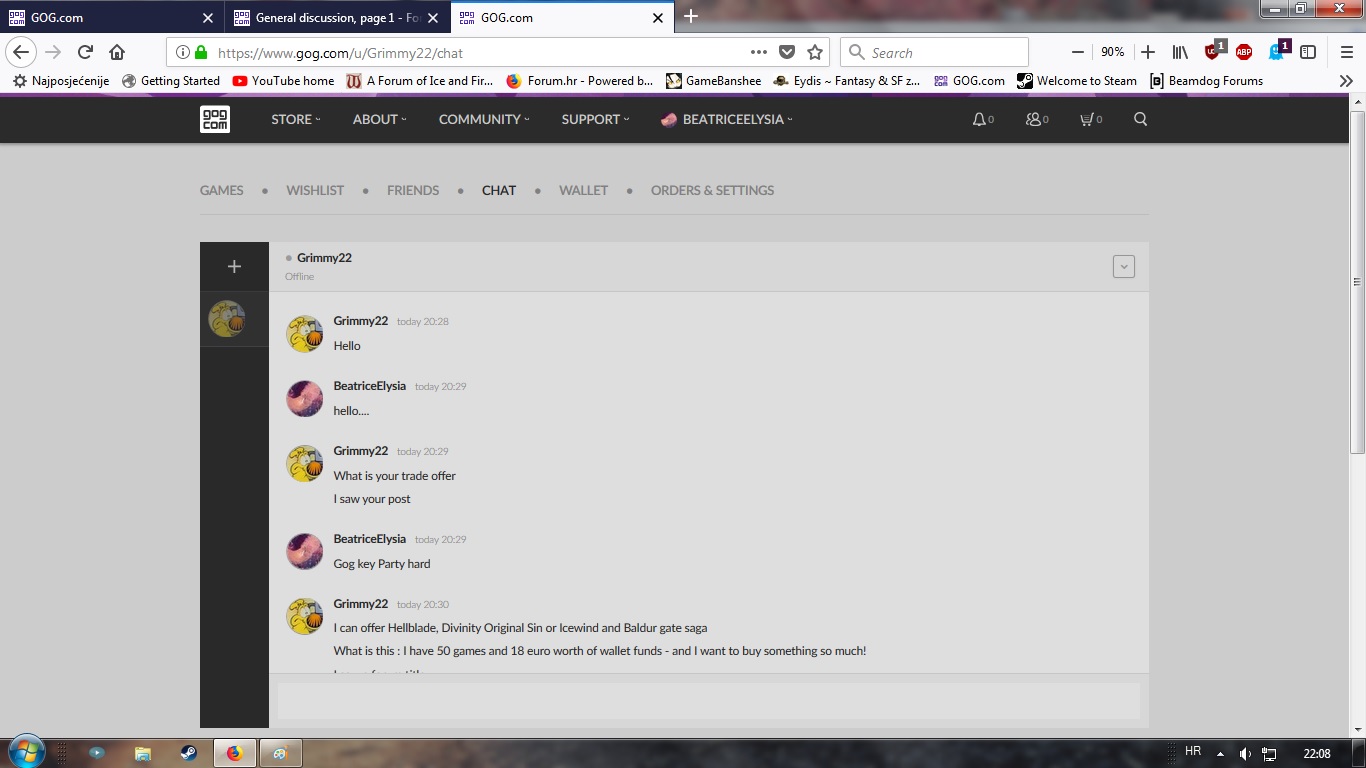Open ORDERS & SETTINGS section

coord(712,190)
